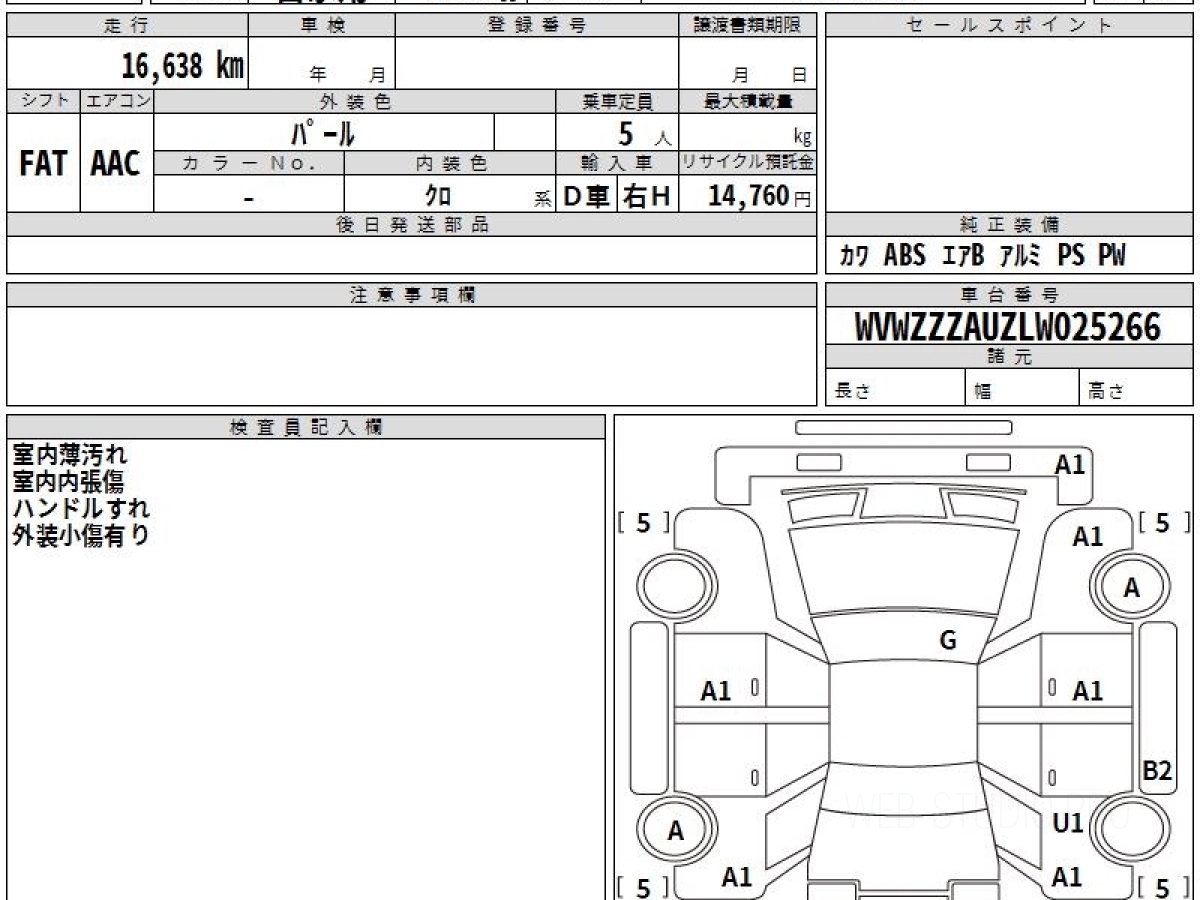Viewport: 1200px width, 900px height.
Task: Select the inspector note 室内内張傷
Action: pyautogui.click(x=68, y=482)
